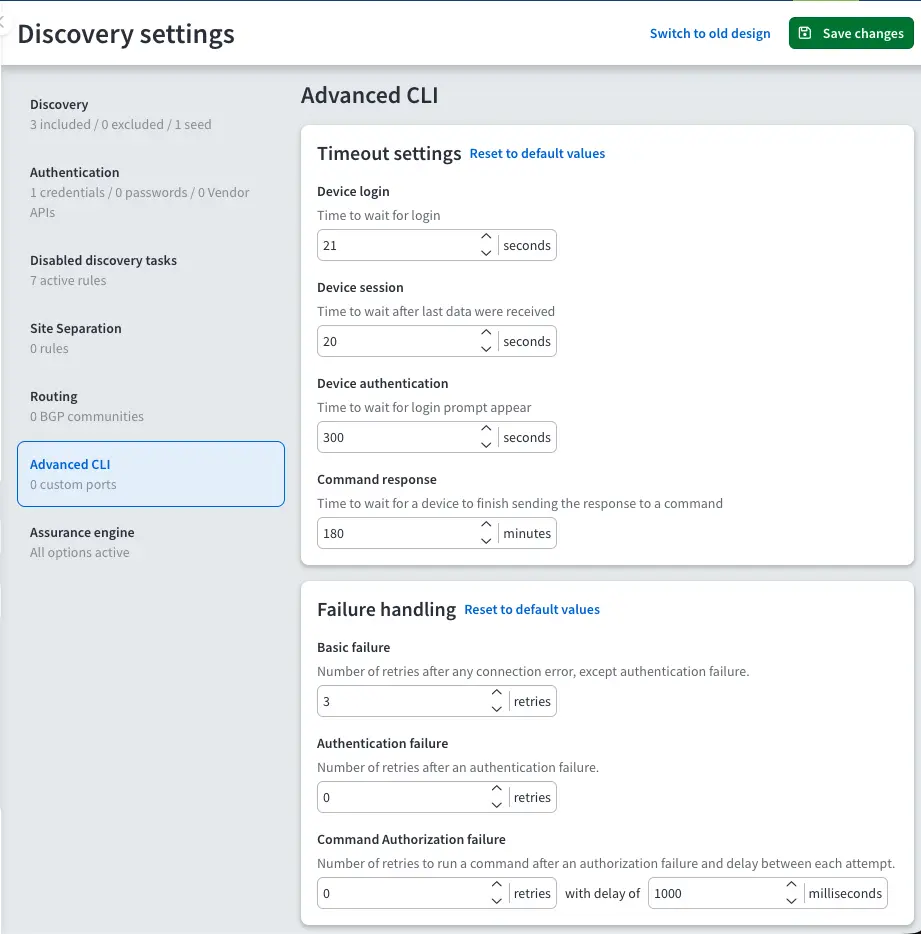
Task: Reset Failure handling to default values
Action: coord(532,609)
